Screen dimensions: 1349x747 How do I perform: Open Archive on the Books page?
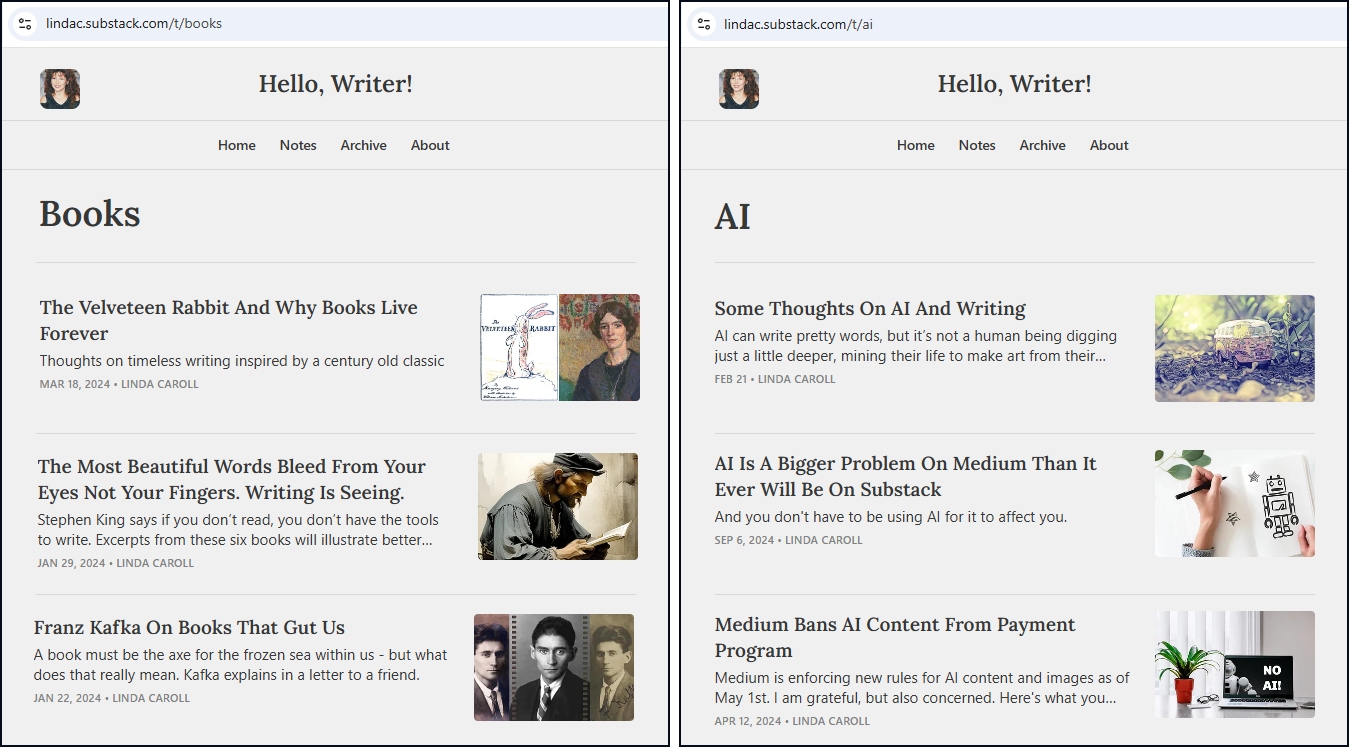(x=363, y=145)
